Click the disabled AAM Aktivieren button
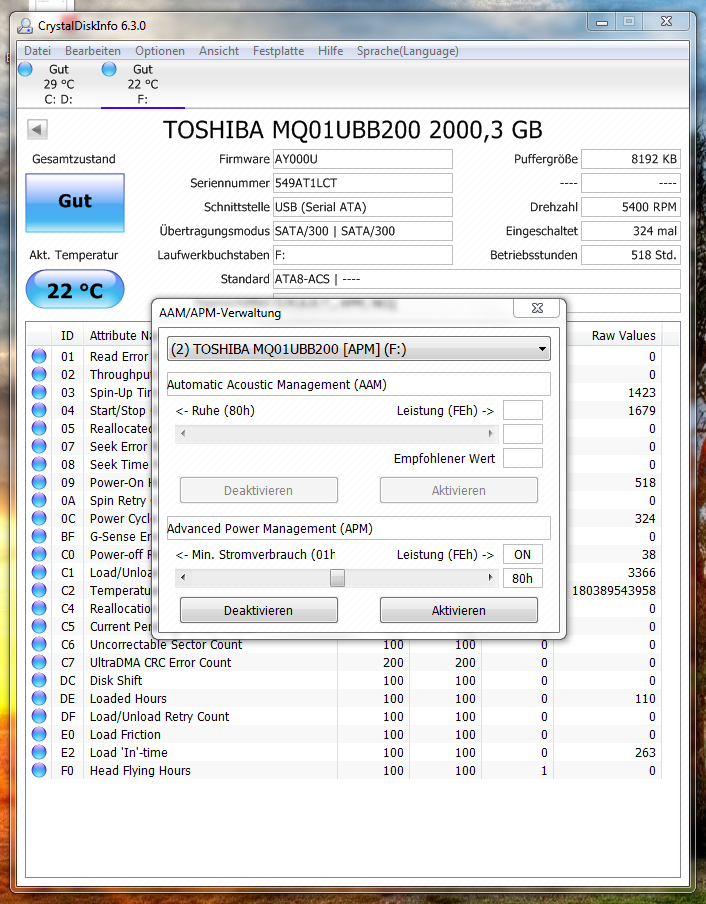Viewport: 706px width, 904px height. coord(459,490)
